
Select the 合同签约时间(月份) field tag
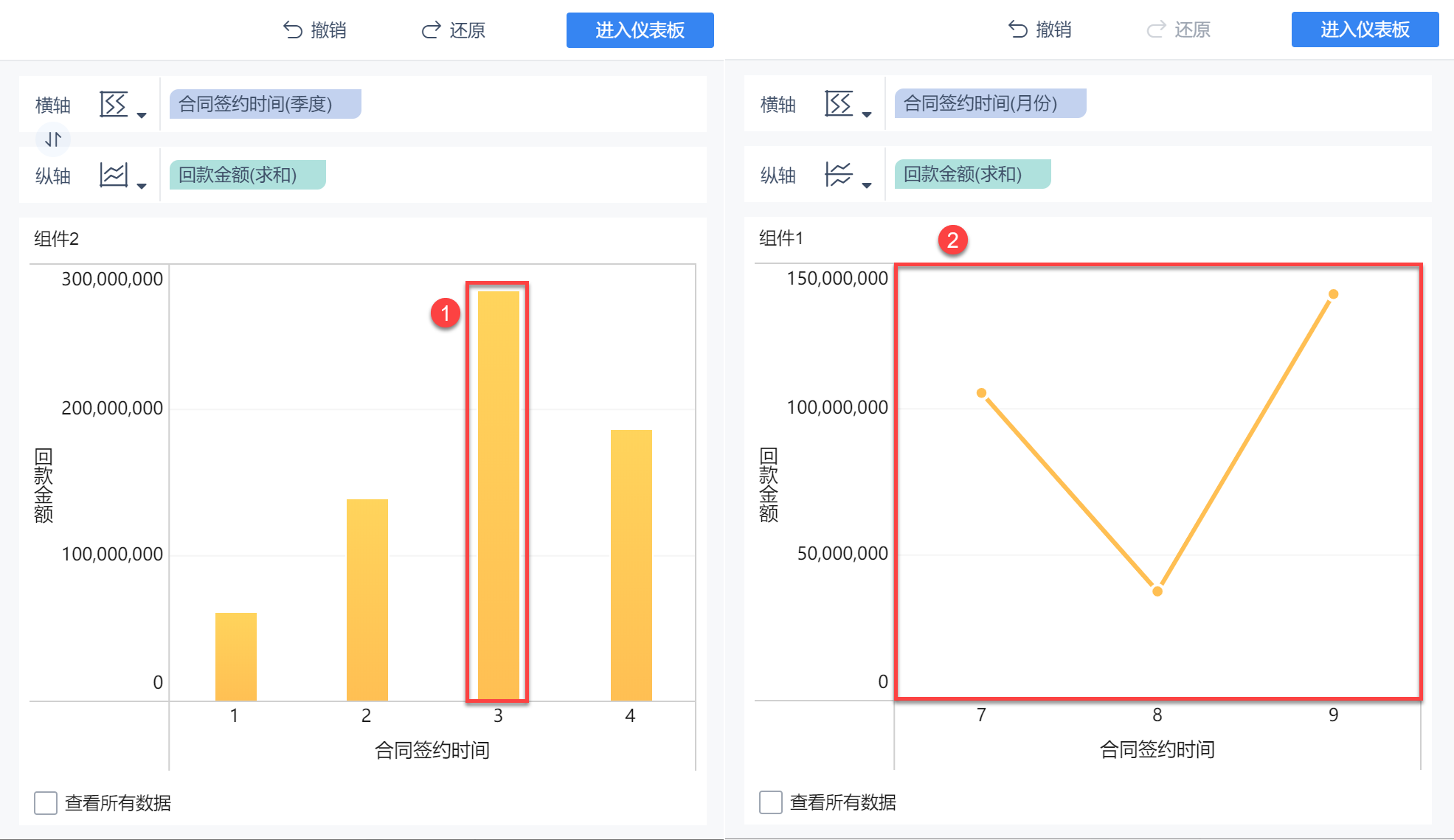coord(989,103)
